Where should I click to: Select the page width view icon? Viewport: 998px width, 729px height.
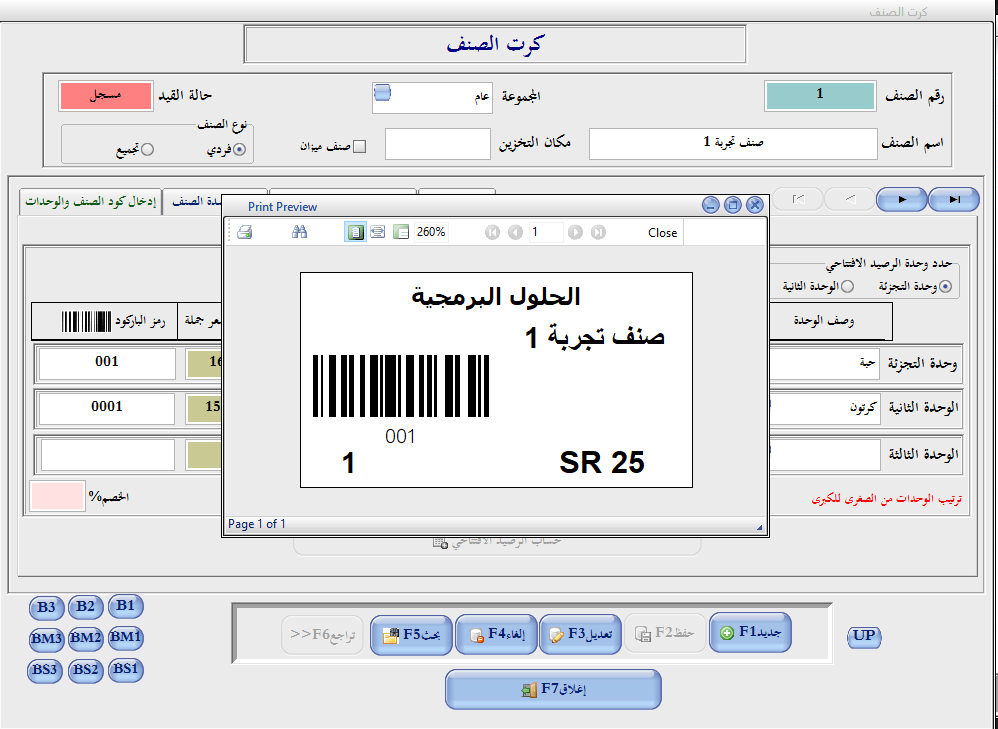pos(377,232)
